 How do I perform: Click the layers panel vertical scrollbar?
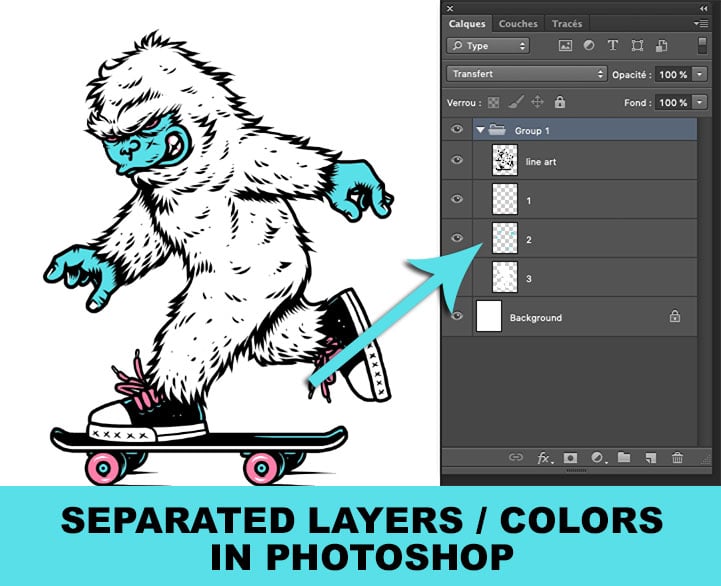point(704,282)
